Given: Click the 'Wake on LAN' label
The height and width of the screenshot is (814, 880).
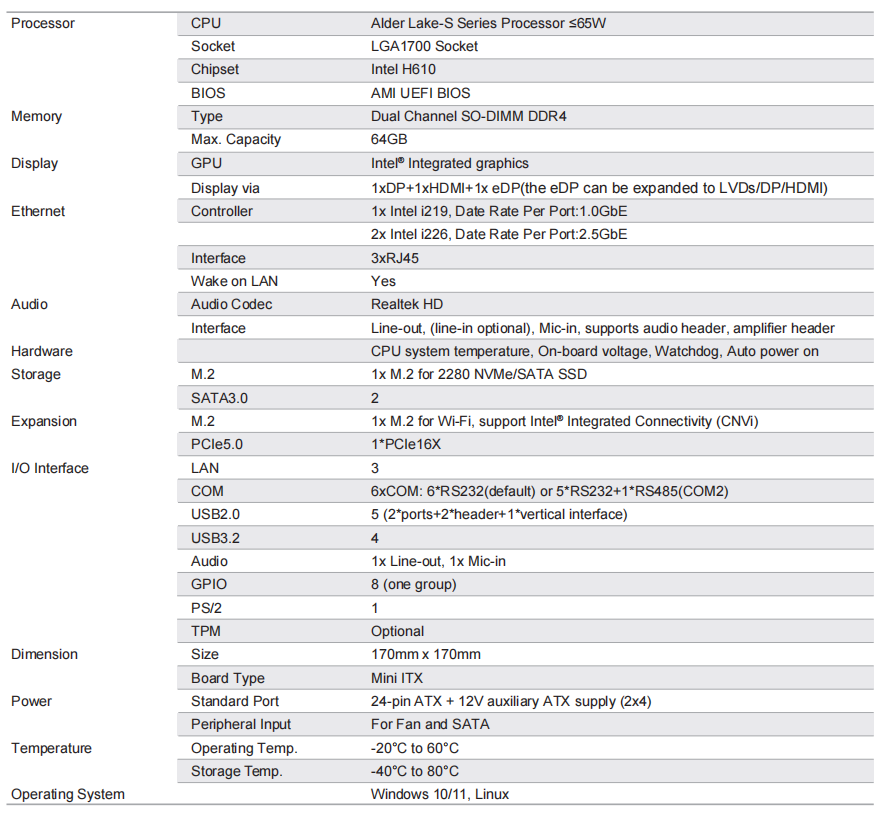Looking at the screenshot, I should (x=234, y=281).
